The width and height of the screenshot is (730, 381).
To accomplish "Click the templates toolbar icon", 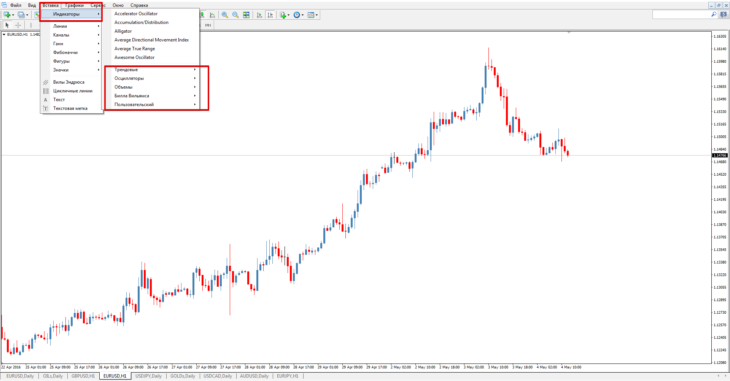I will click(x=311, y=15).
